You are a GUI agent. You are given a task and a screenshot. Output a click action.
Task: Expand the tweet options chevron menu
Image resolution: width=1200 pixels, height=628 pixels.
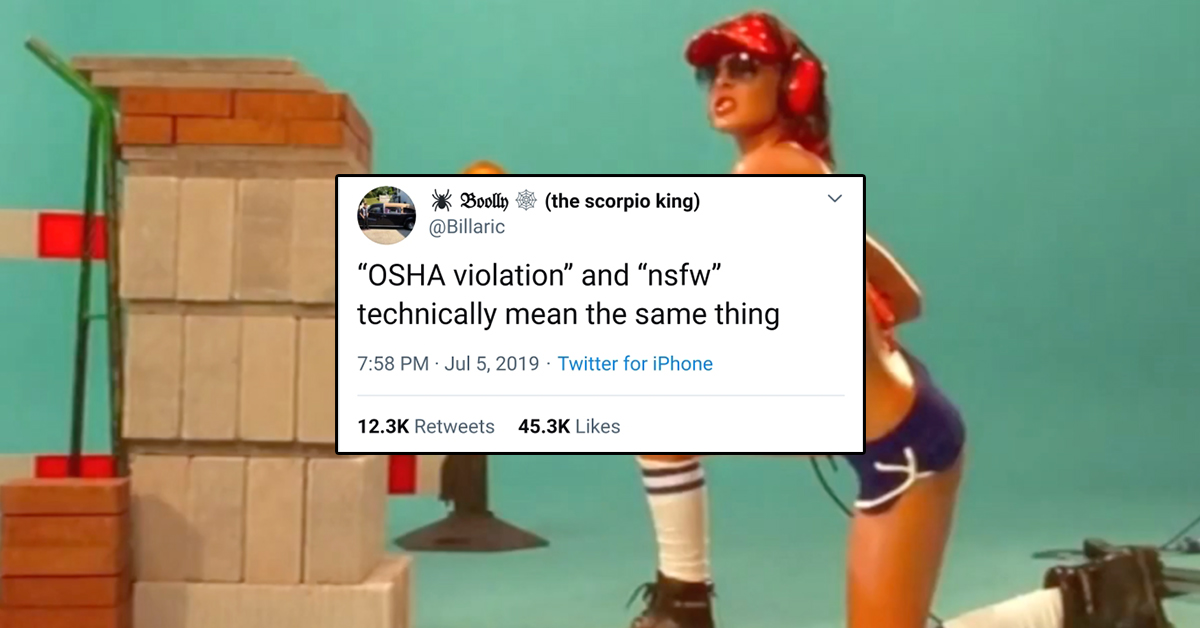pyautogui.click(x=835, y=199)
